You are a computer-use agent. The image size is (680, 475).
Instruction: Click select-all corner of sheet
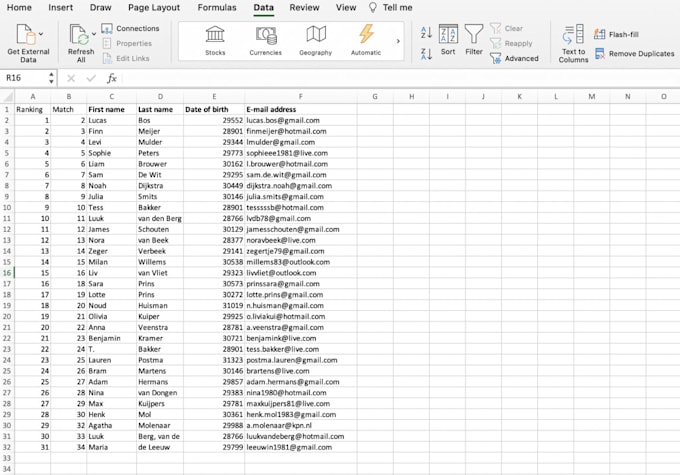[x=7, y=97]
